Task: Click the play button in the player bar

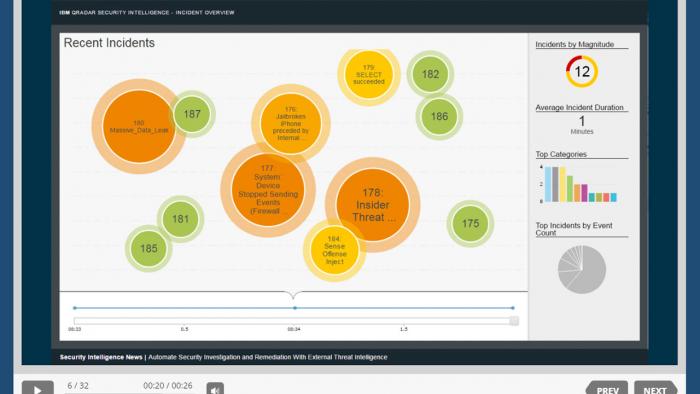Action: (x=38, y=388)
